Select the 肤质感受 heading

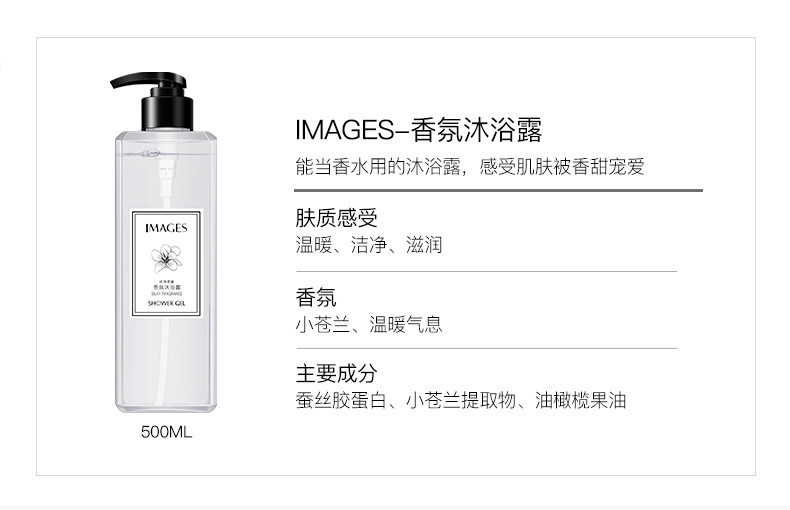pyautogui.click(x=336, y=218)
